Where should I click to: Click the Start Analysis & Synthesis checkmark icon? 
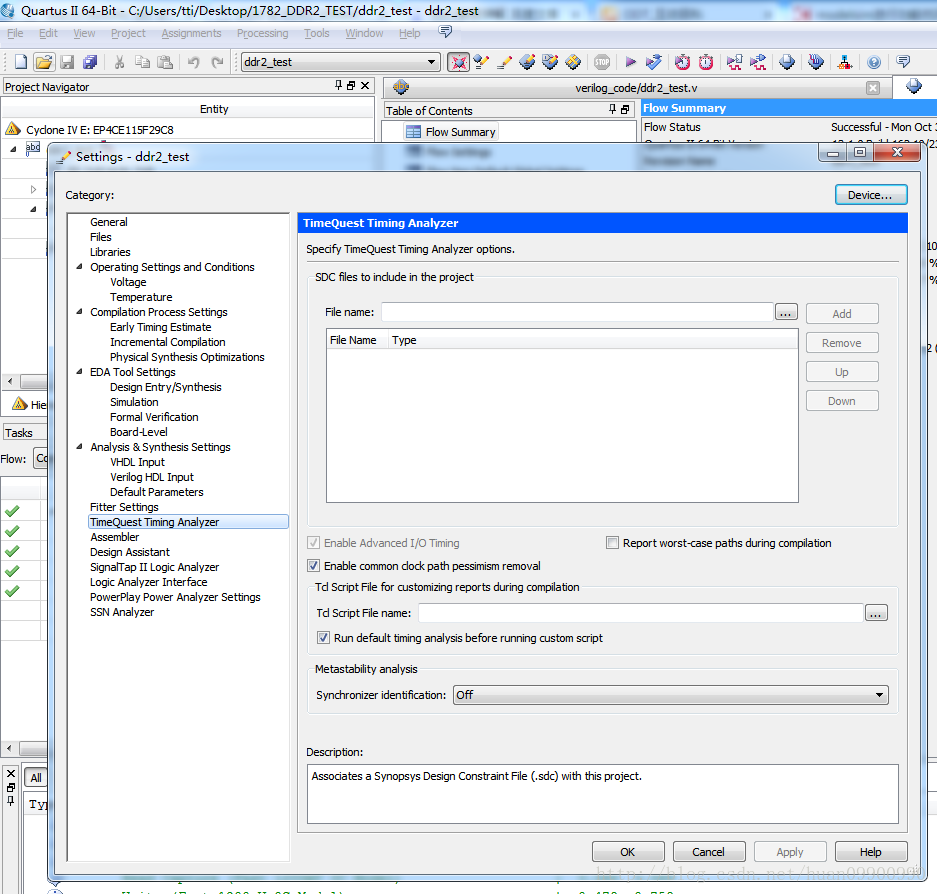pos(654,62)
